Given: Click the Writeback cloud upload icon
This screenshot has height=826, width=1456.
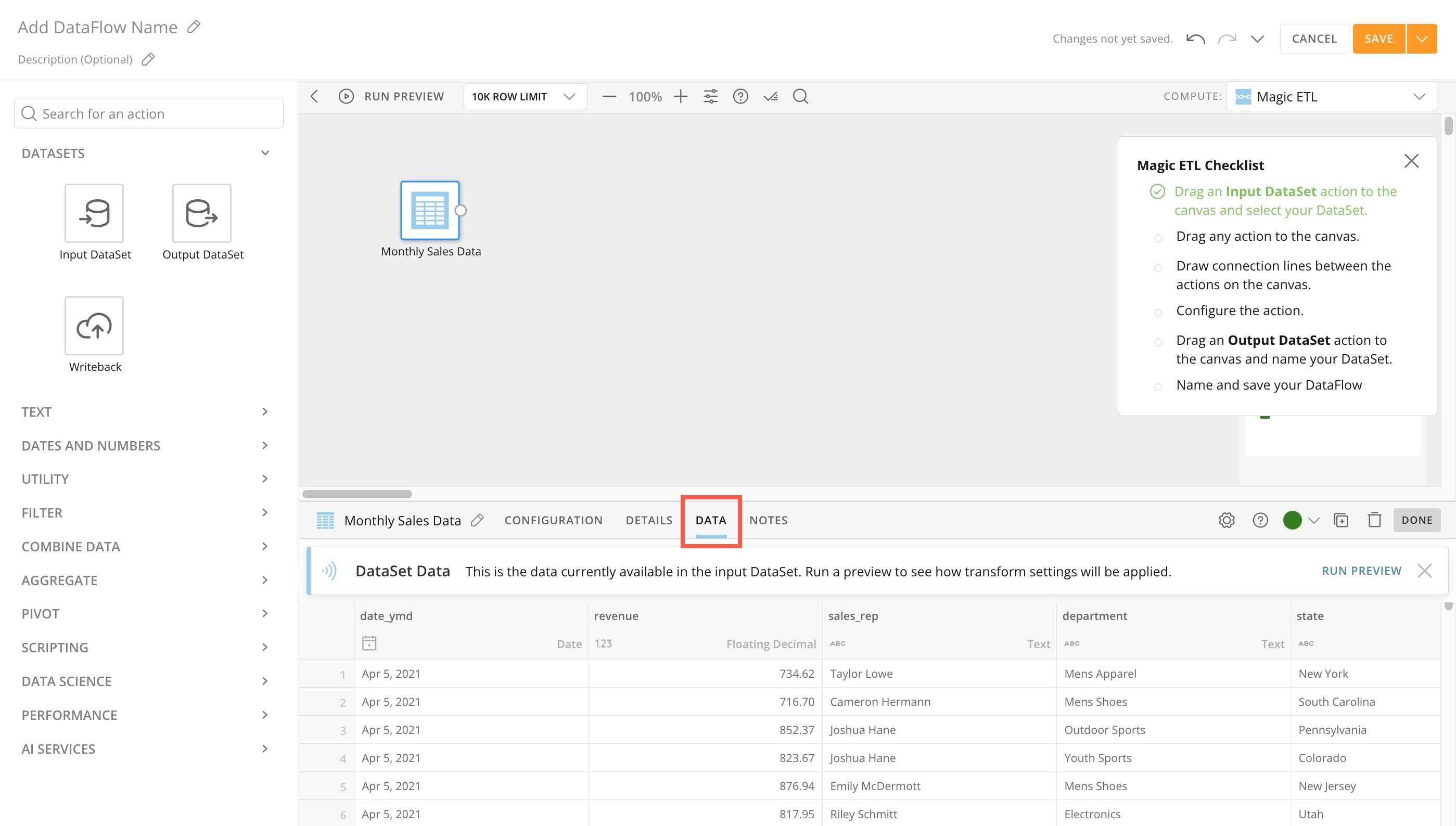Looking at the screenshot, I should coord(94,326).
